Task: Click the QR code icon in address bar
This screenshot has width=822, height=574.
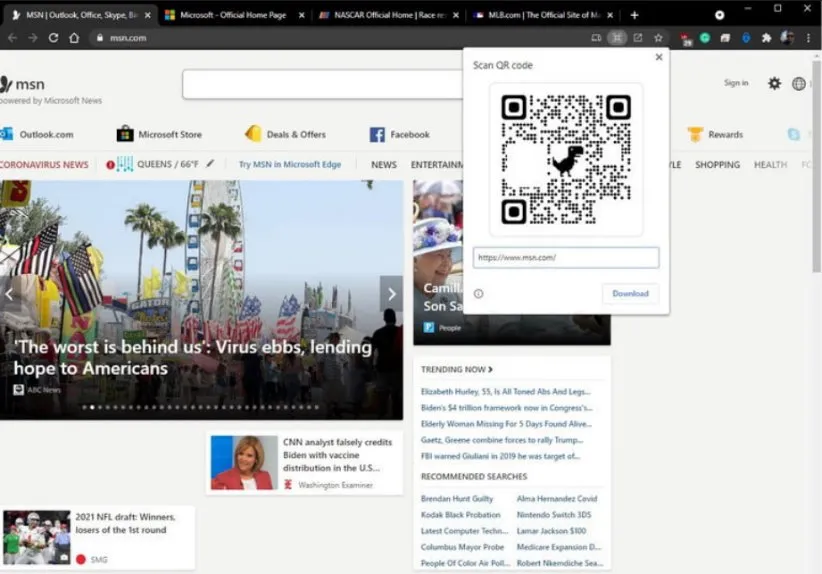Action: pos(618,38)
